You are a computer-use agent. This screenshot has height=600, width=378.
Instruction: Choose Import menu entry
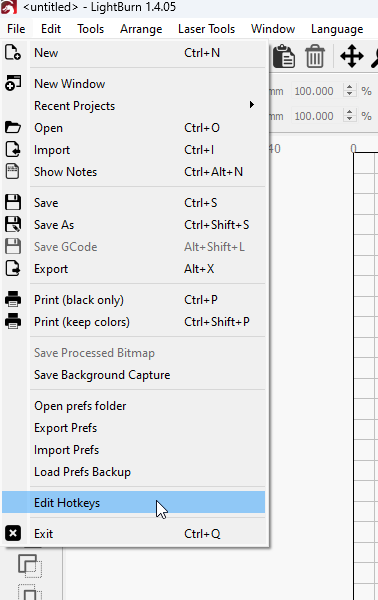coord(134,150)
